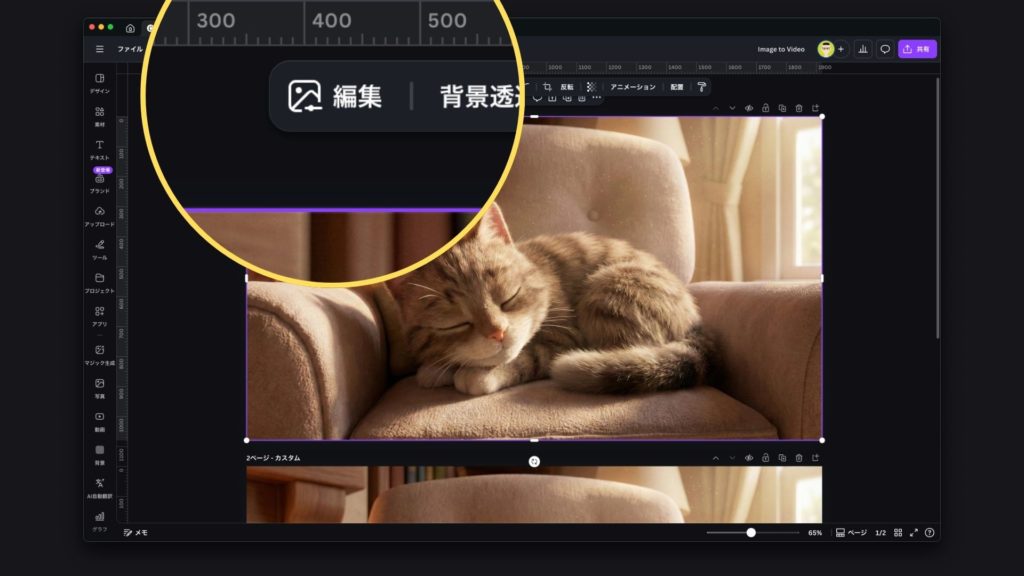Open the comments speech bubble icon
1024x576 pixels.
pos(885,49)
